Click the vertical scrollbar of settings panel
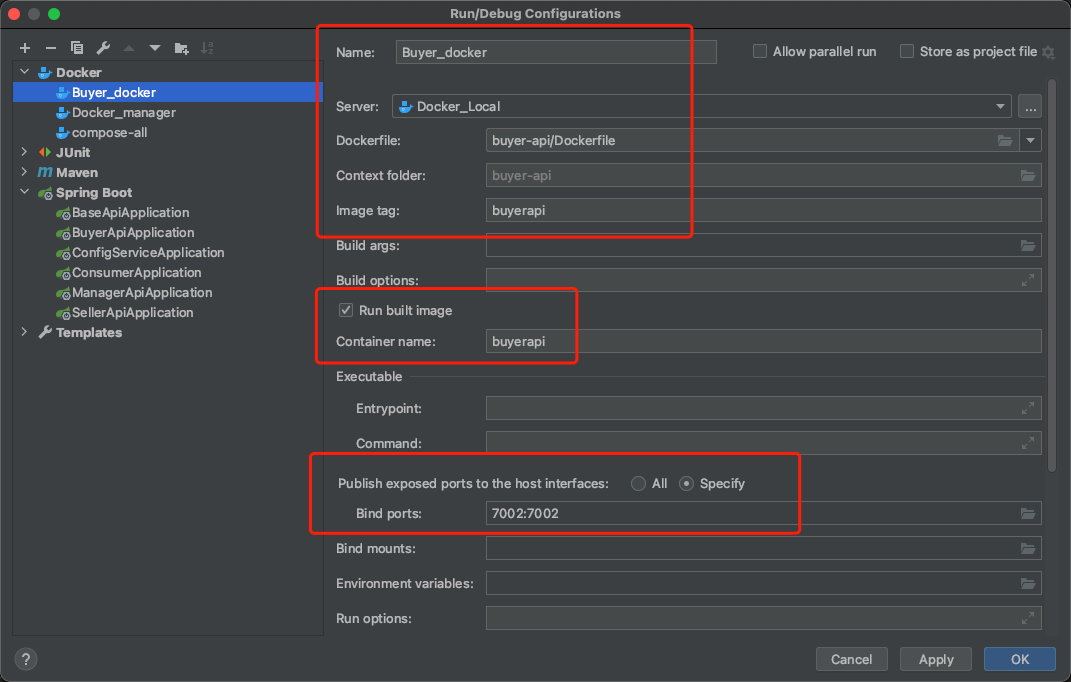The height and width of the screenshot is (682, 1071). coord(1050,270)
